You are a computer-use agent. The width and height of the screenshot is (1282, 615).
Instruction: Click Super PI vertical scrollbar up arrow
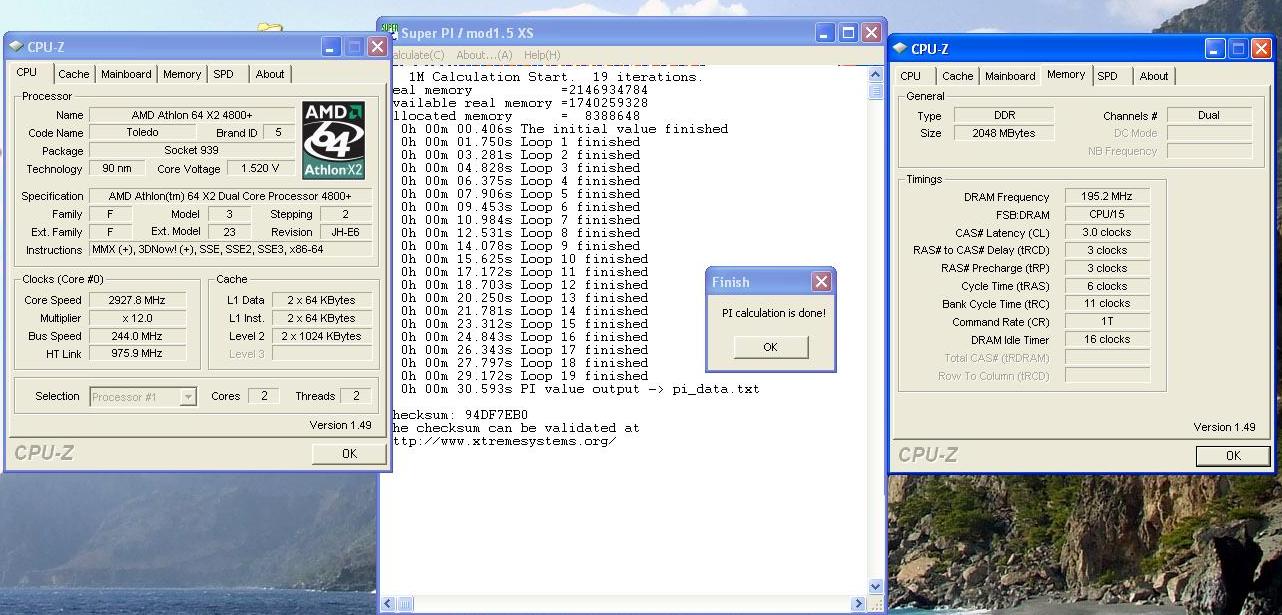(876, 75)
